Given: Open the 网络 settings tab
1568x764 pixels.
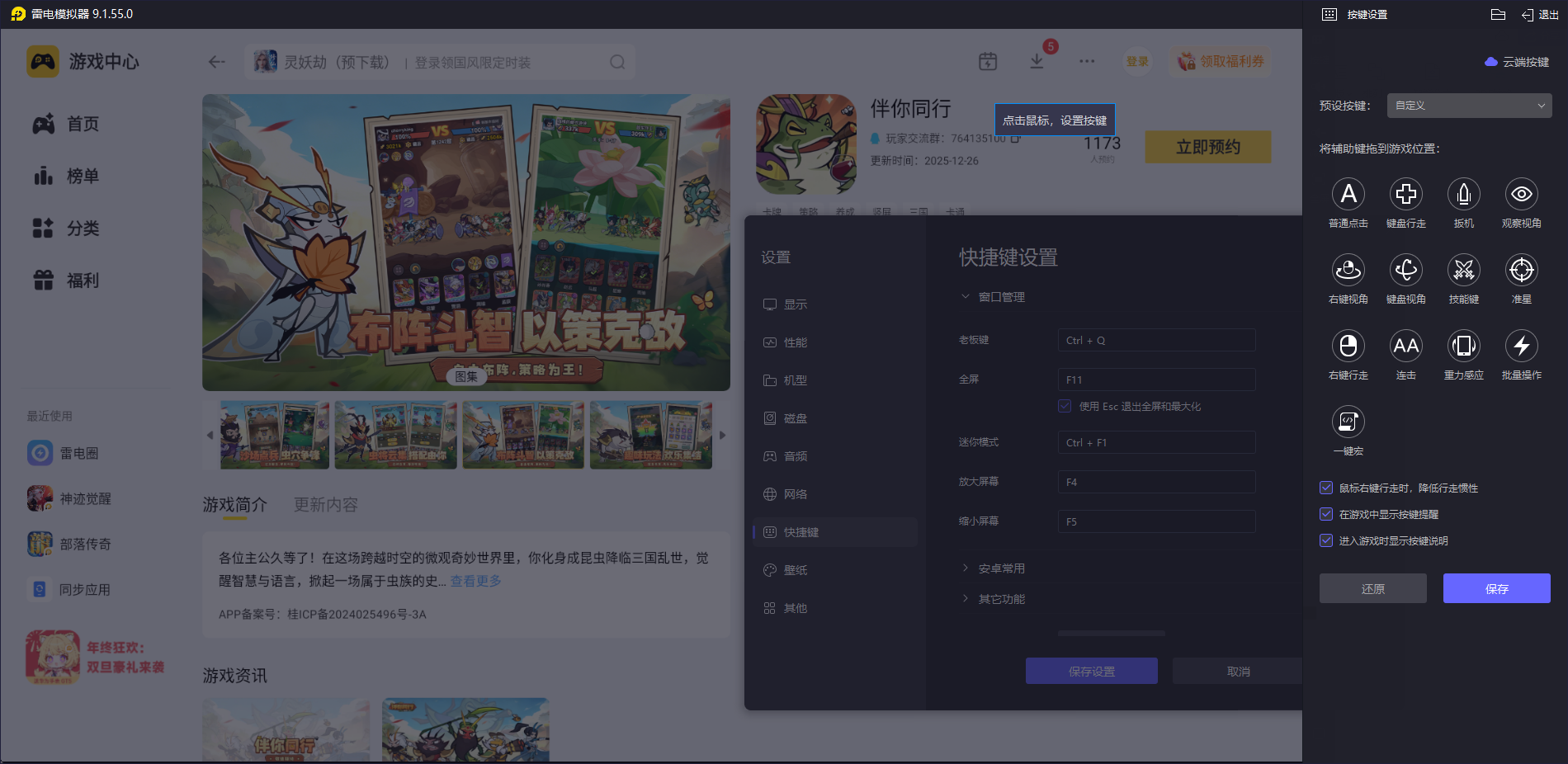Looking at the screenshot, I should point(835,494).
